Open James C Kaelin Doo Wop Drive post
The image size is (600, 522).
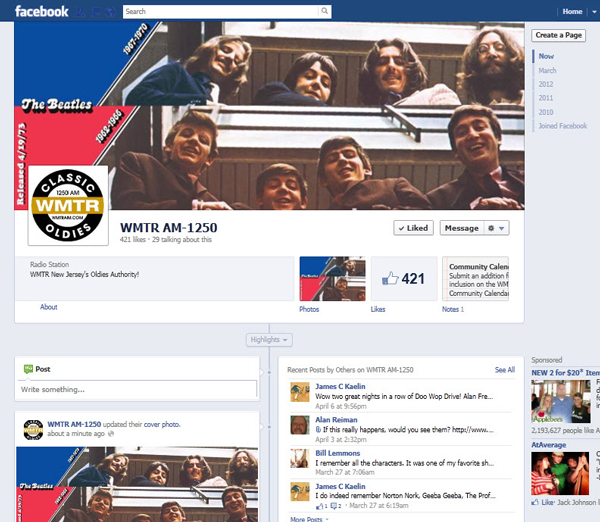pyautogui.click(x=404, y=396)
